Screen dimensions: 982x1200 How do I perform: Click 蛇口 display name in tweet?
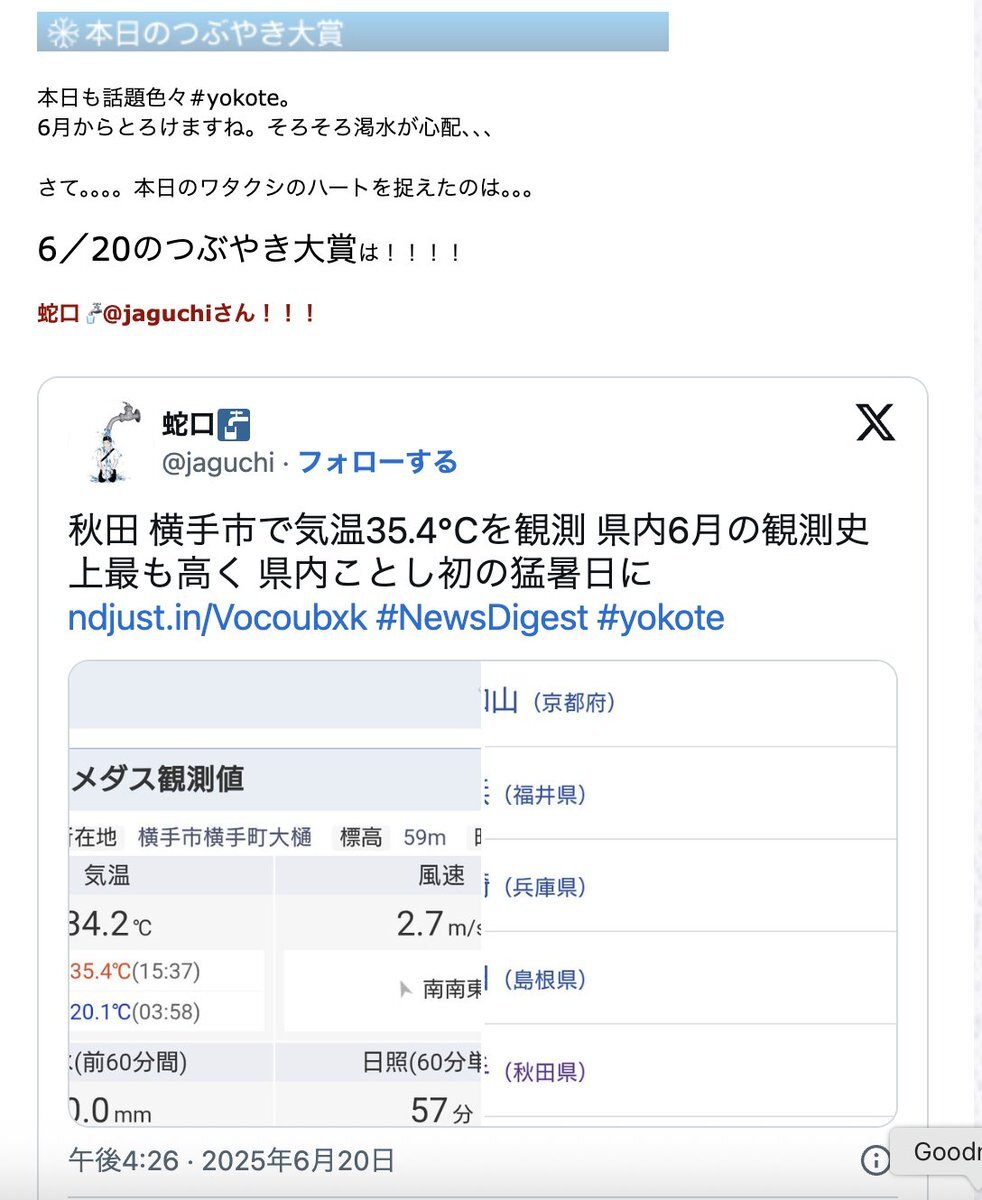pyautogui.click(x=188, y=425)
